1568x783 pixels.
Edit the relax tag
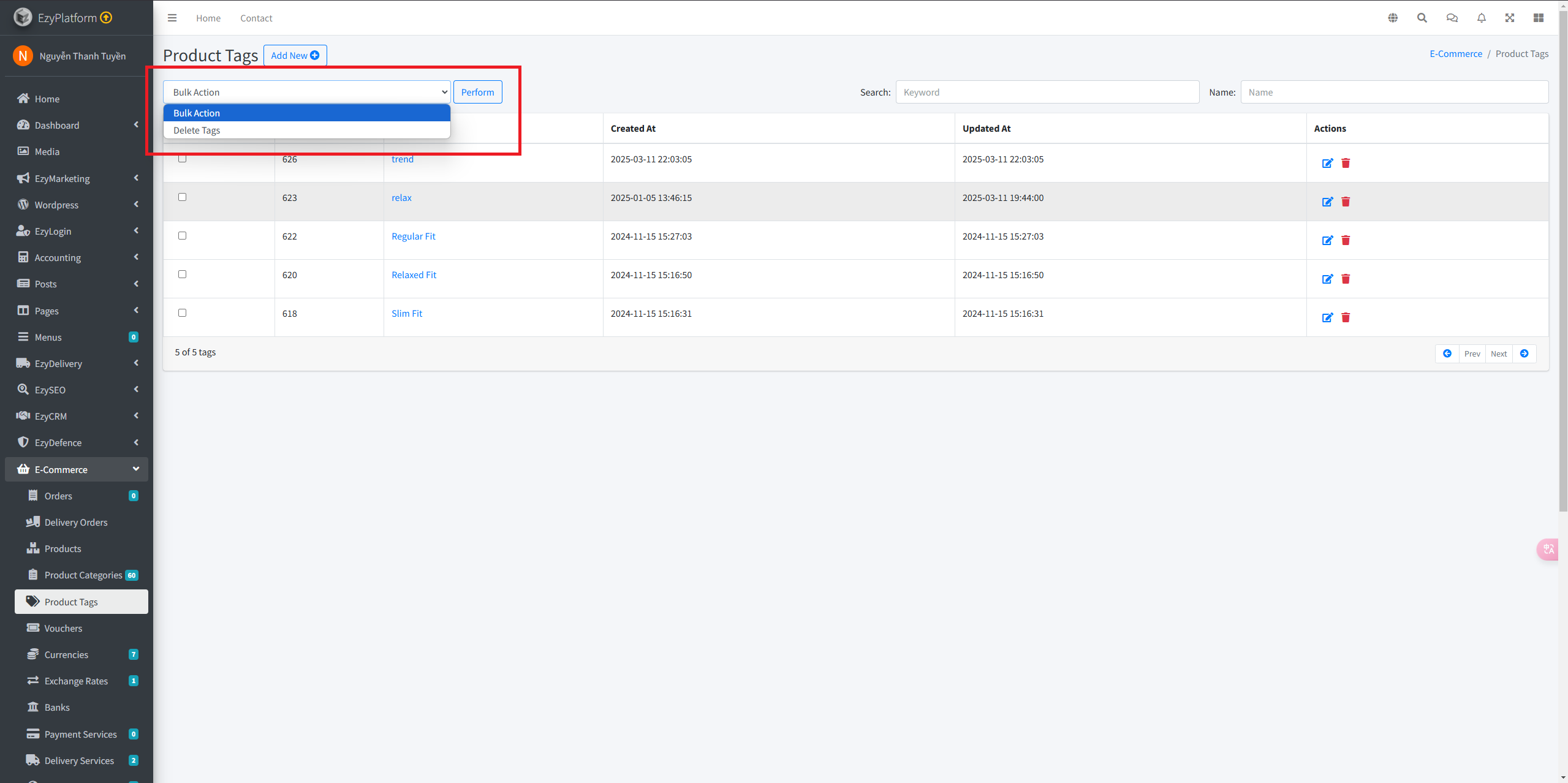coord(1327,202)
